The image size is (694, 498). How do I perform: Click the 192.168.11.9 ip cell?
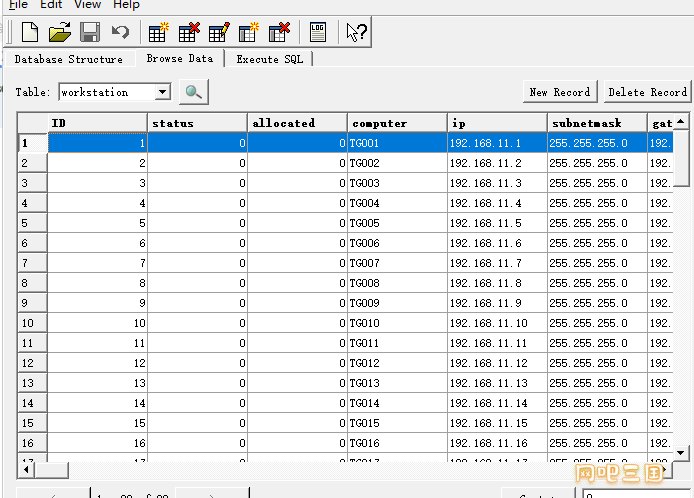(497, 303)
